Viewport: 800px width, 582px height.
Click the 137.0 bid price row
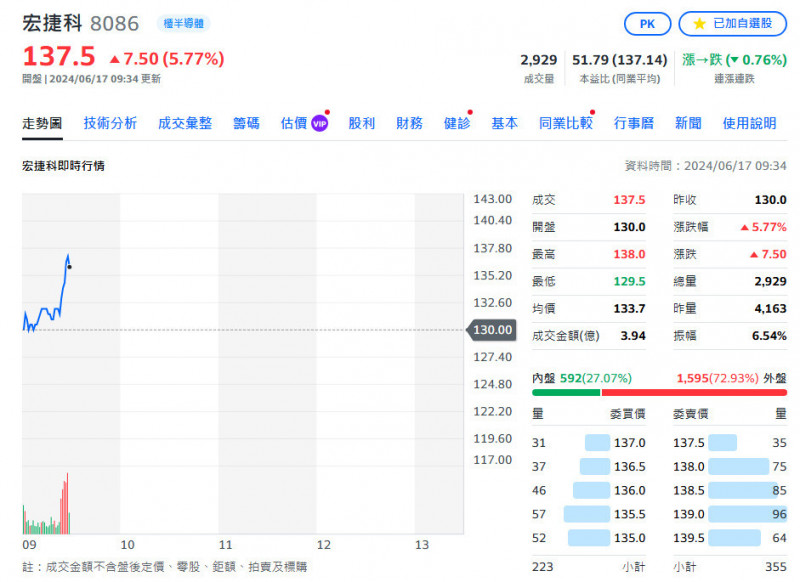pos(589,443)
